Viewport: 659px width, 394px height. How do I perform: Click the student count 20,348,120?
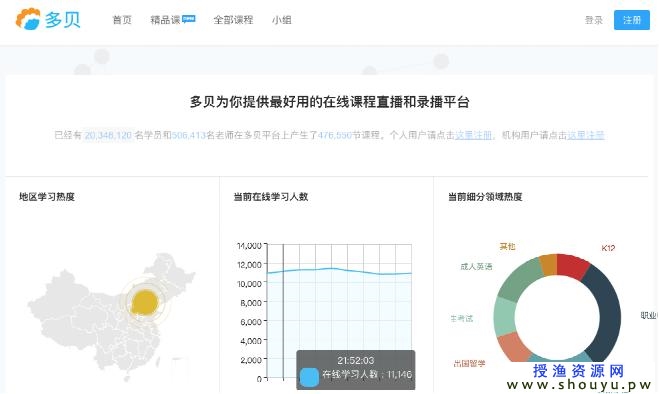pos(108,135)
